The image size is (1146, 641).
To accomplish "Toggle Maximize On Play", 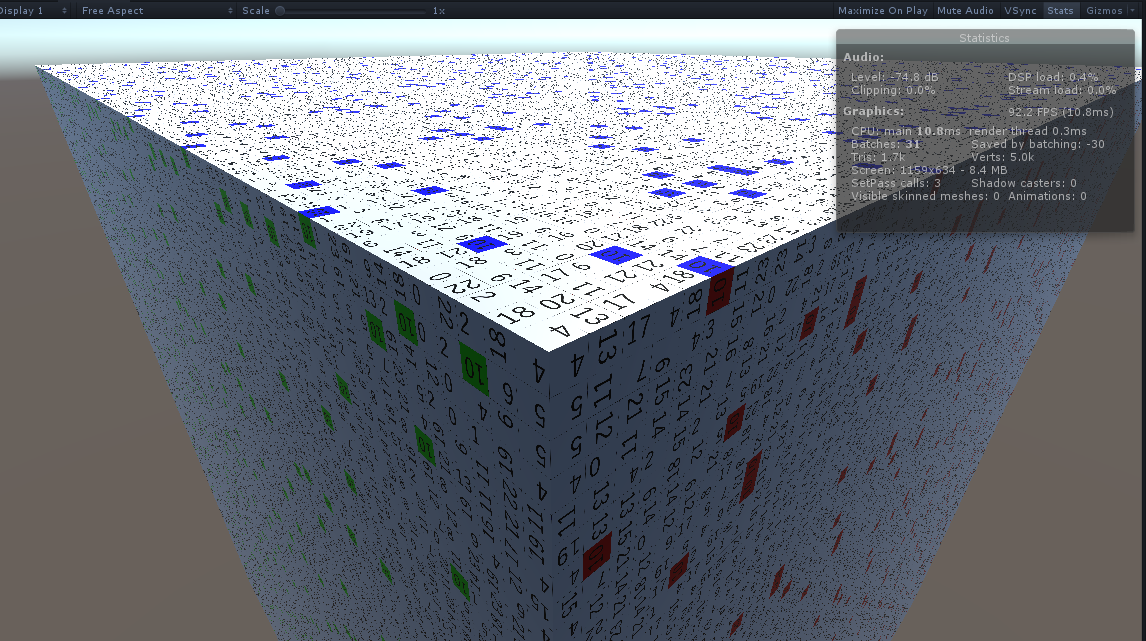I will 882,10.
